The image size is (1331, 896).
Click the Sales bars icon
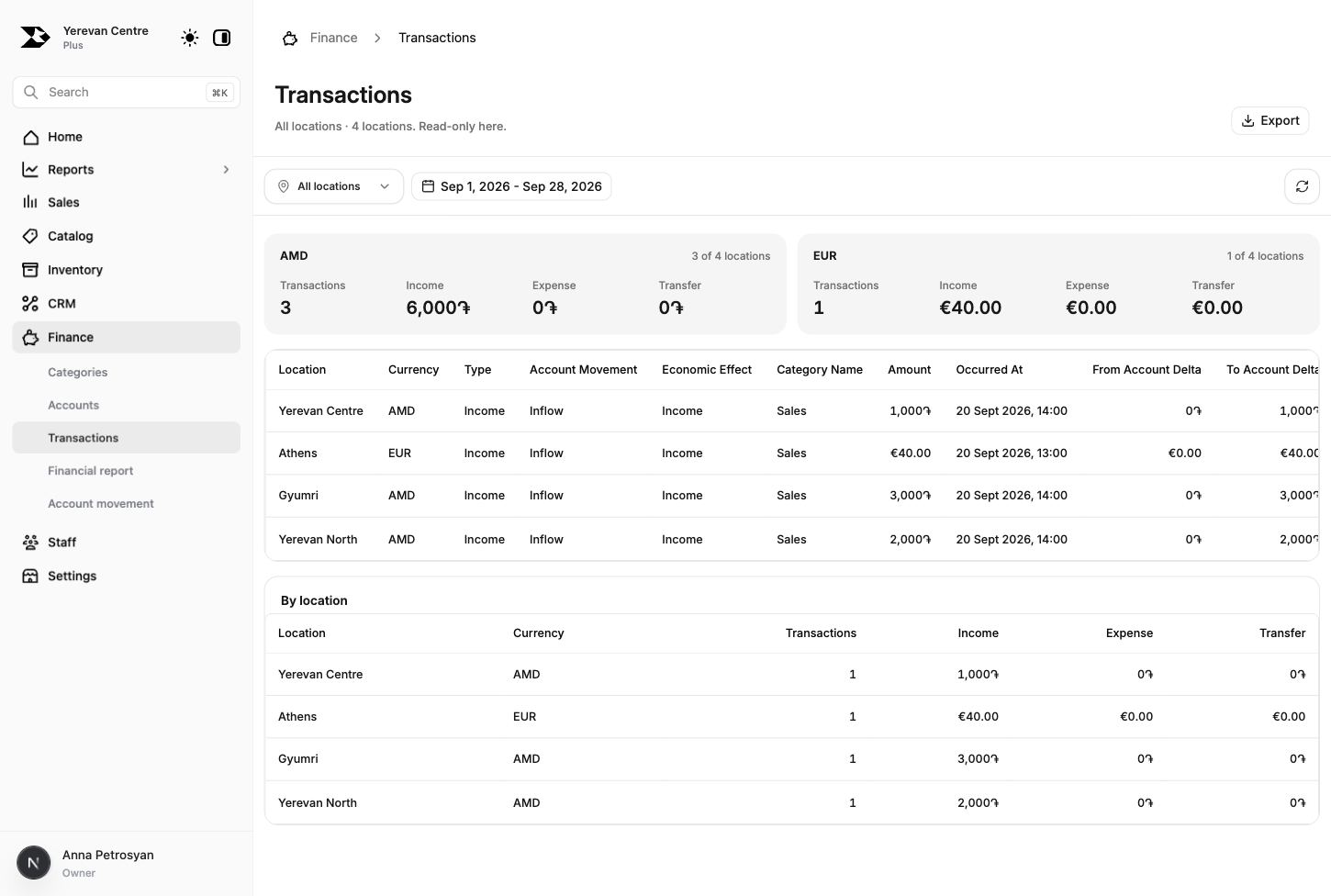pos(30,202)
